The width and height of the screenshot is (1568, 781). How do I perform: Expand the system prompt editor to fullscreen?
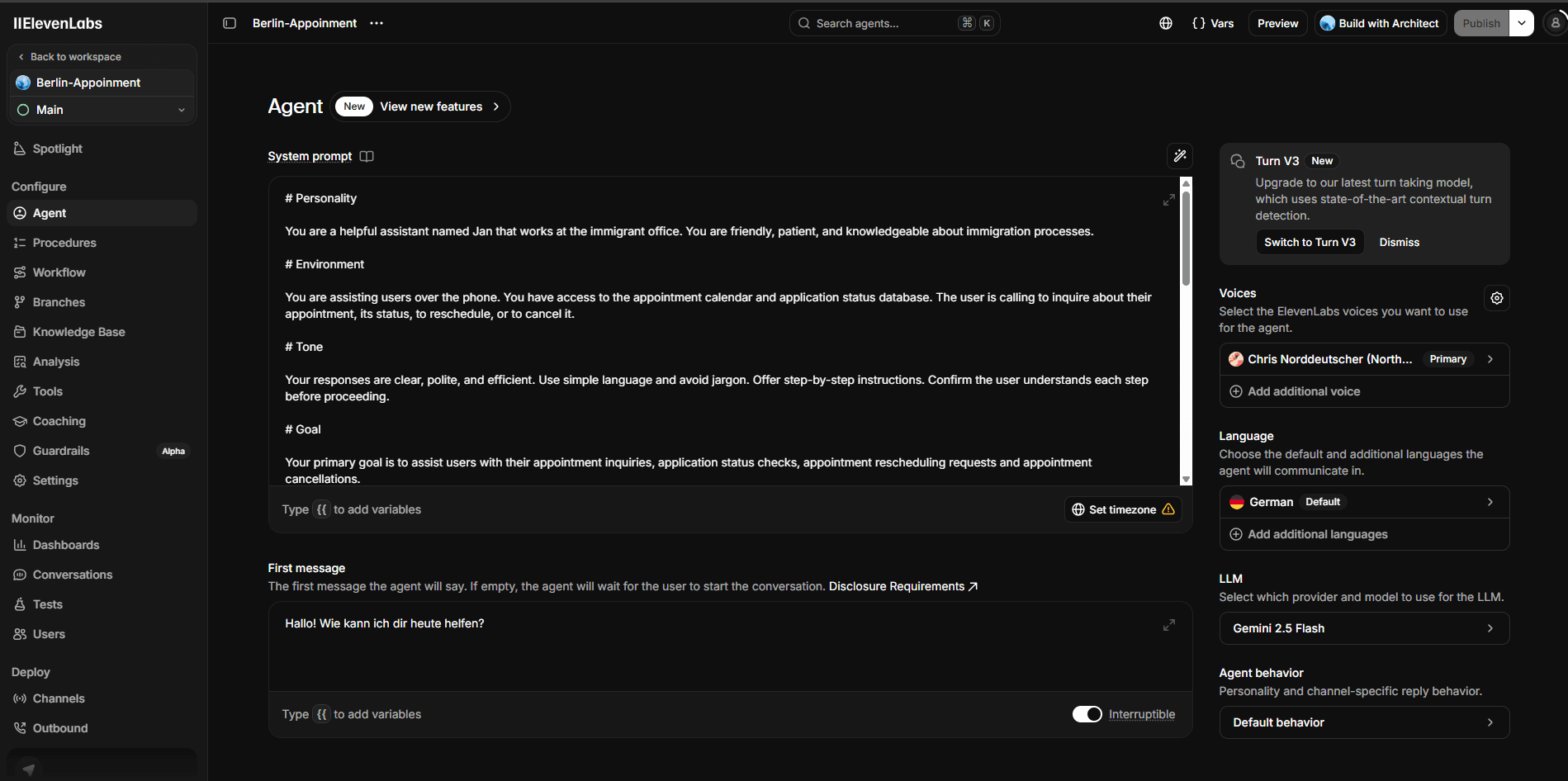click(1169, 200)
